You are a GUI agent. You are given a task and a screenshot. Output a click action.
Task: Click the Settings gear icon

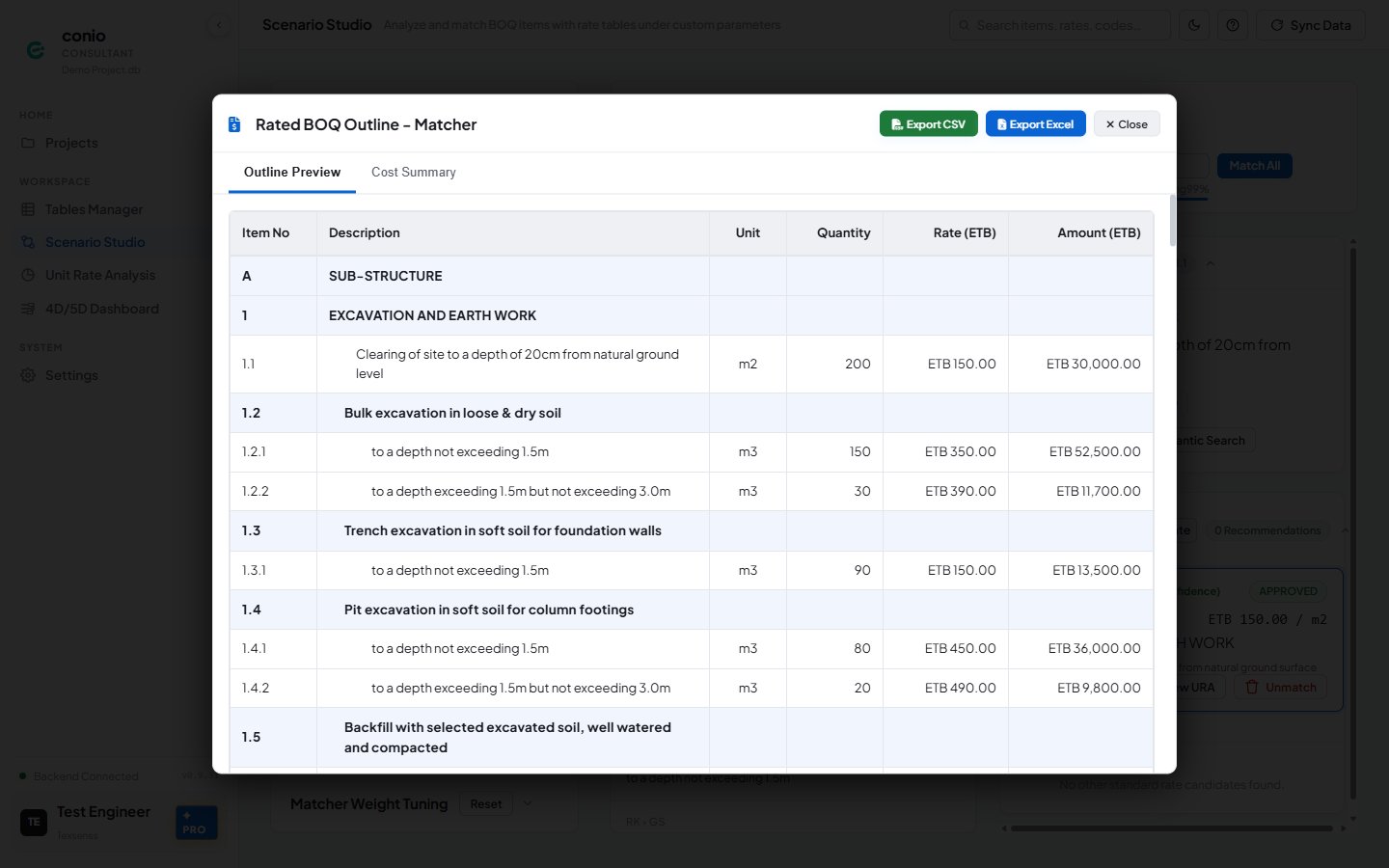(x=28, y=375)
